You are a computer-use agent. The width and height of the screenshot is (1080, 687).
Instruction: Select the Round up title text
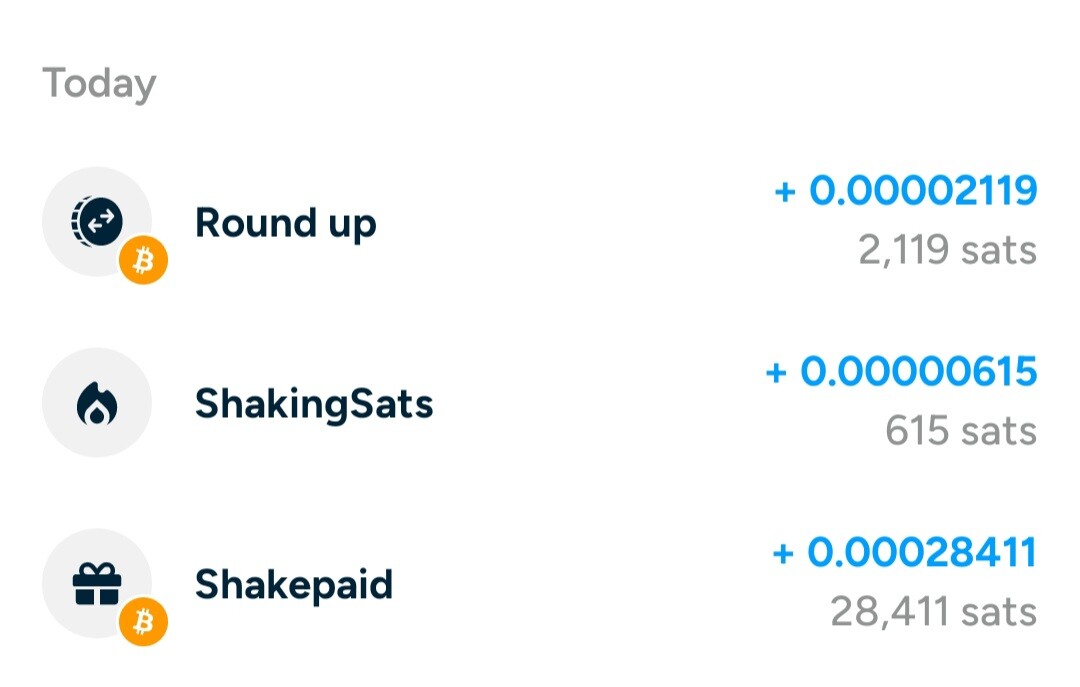pyautogui.click(x=286, y=224)
